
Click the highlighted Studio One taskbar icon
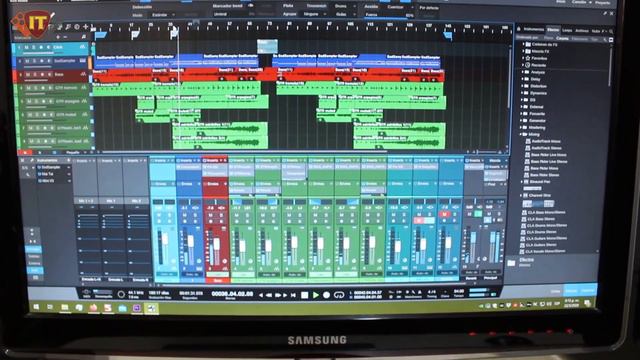tap(151, 309)
